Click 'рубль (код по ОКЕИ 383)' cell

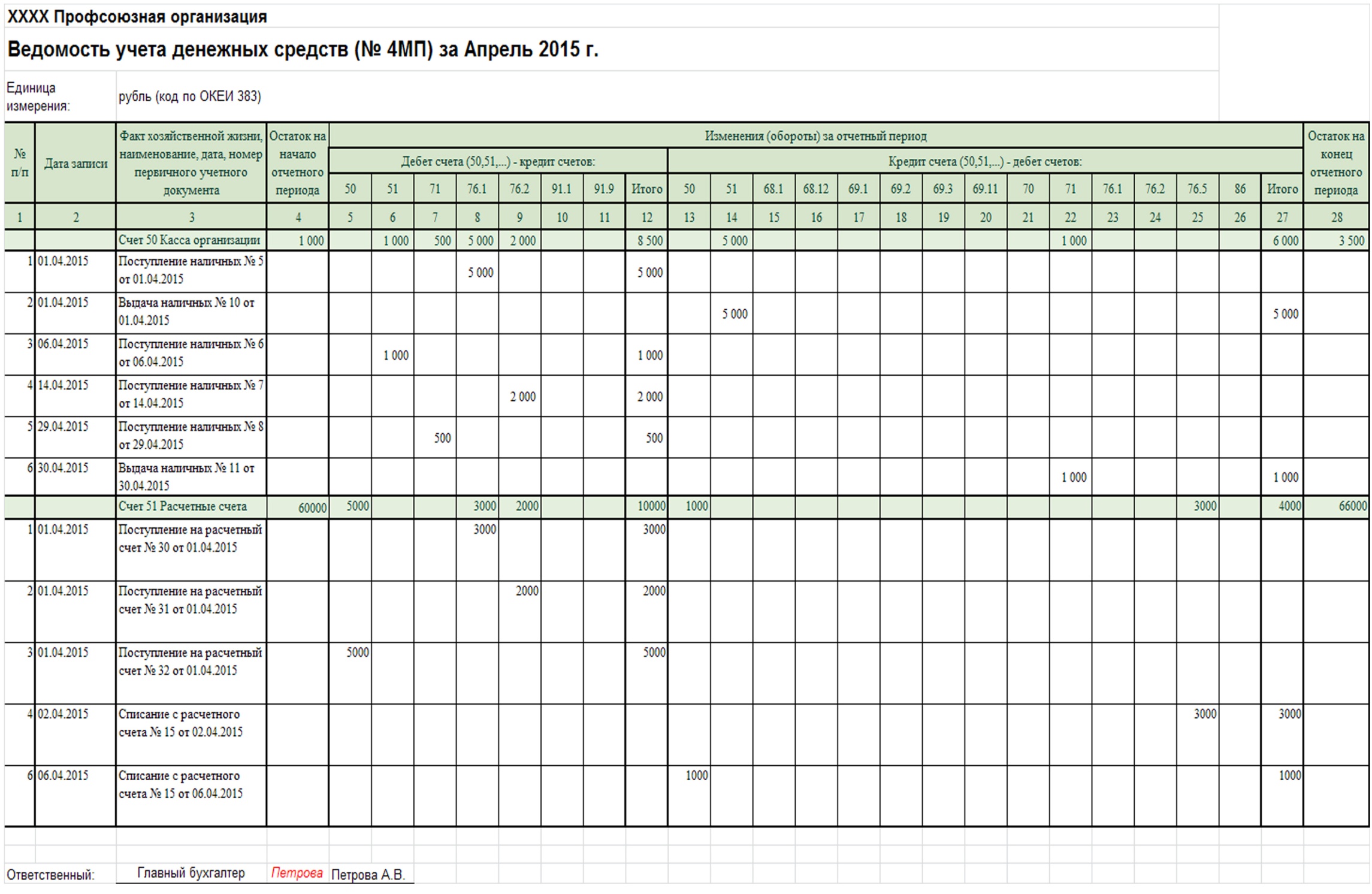tap(189, 96)
